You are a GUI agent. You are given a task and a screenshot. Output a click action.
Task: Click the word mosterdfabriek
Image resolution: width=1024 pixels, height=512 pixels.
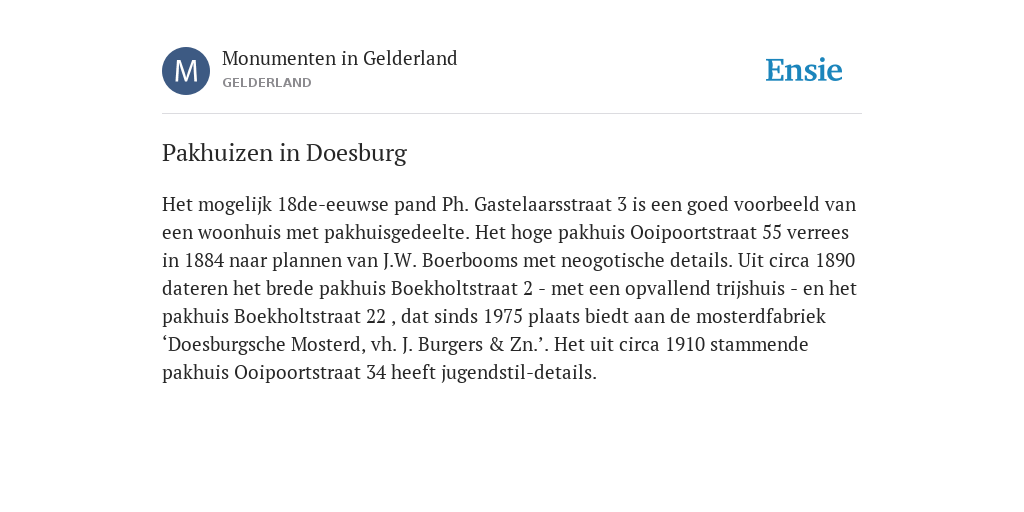[760, 317]
